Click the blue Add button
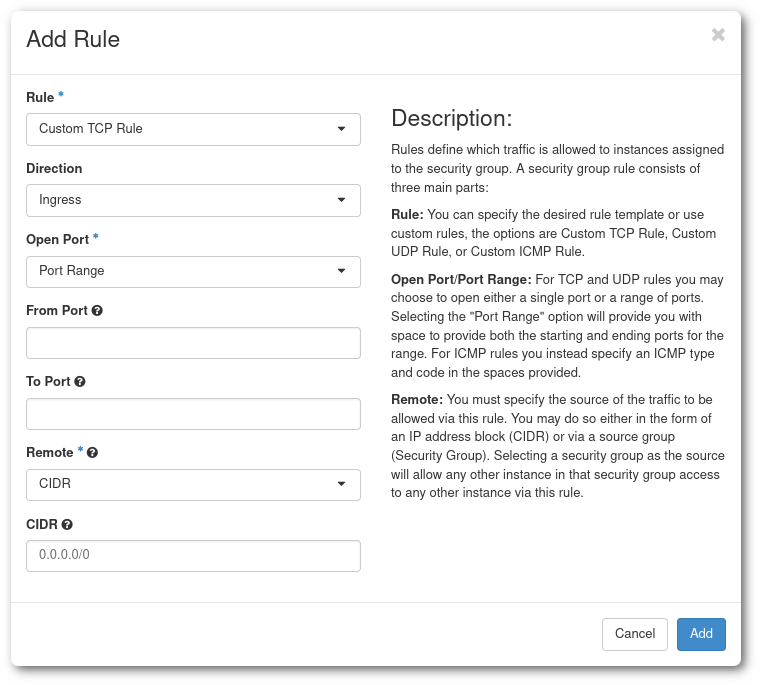 tap(701, 634)
